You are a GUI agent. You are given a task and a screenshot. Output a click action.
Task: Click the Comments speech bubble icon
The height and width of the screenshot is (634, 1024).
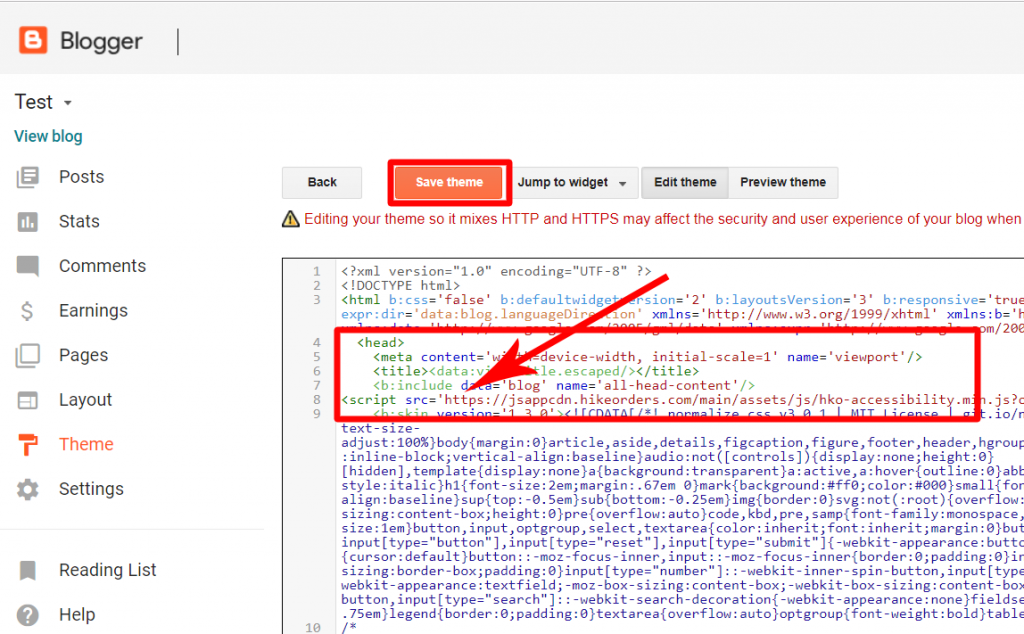(x=27, y=266)
